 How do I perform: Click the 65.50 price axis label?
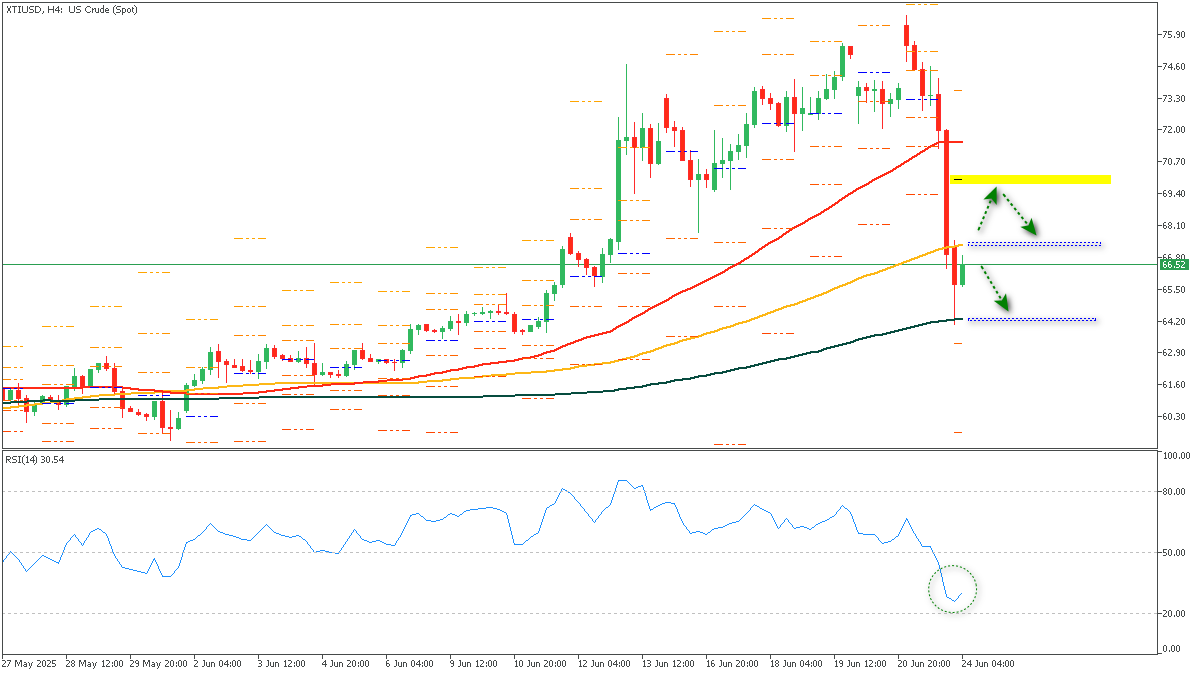(x=1173, y=290)
